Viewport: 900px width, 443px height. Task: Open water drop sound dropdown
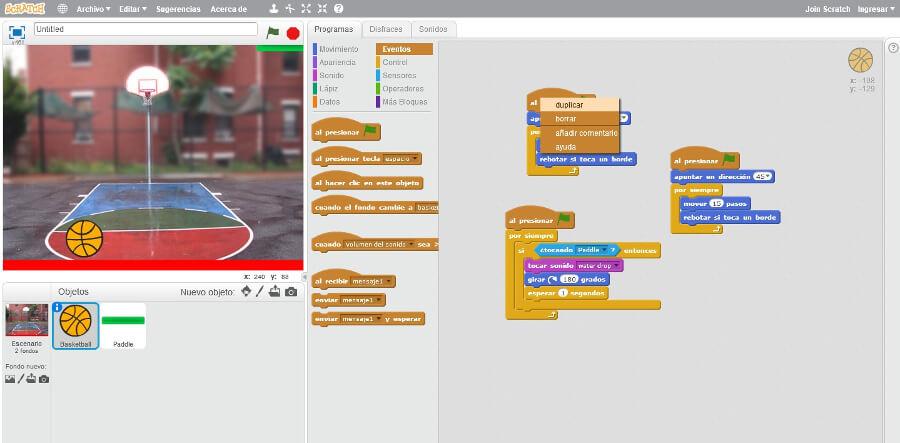pos(599,266)
